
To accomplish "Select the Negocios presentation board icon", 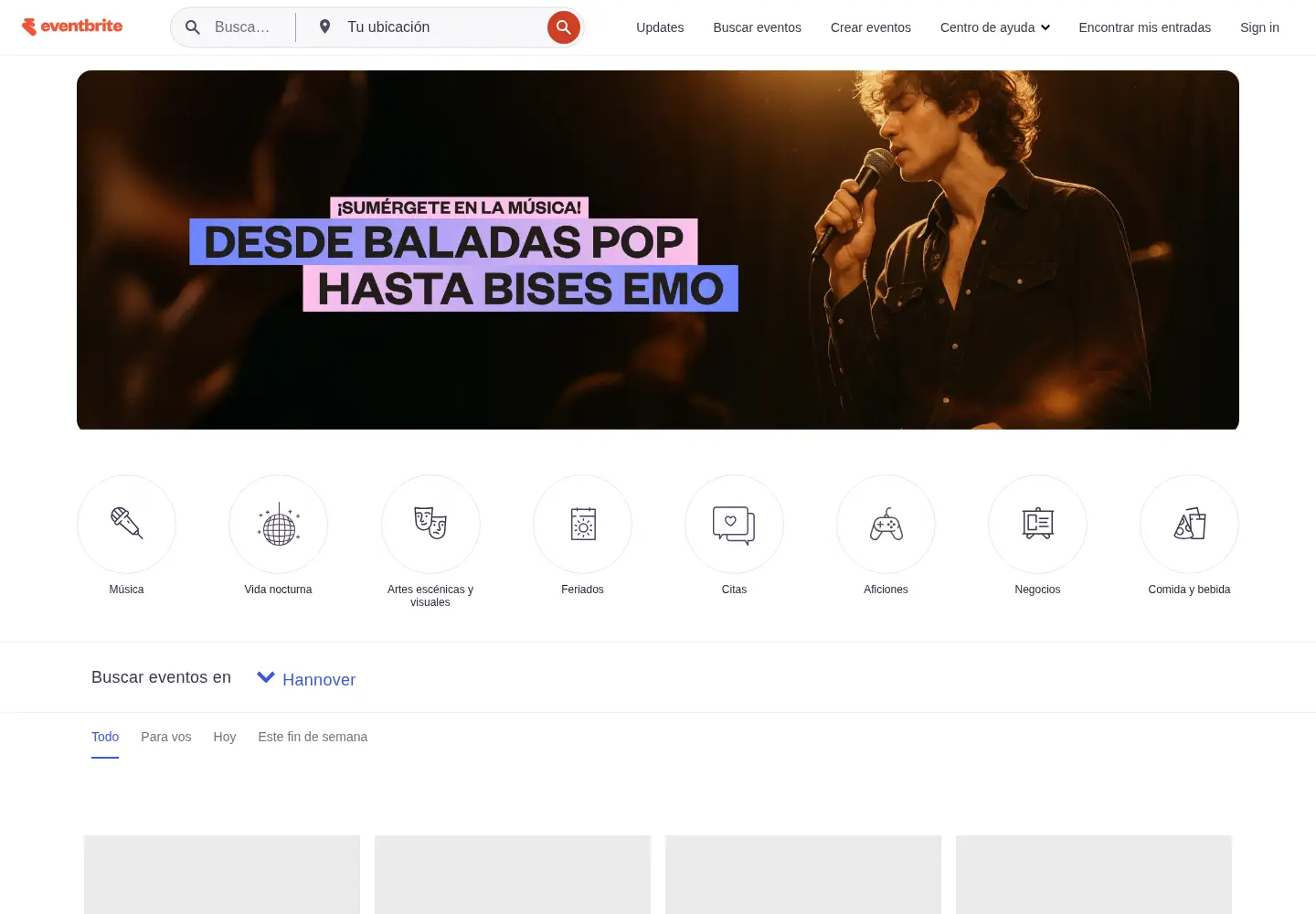I will pyautogui.click(x=1037, y=524).
